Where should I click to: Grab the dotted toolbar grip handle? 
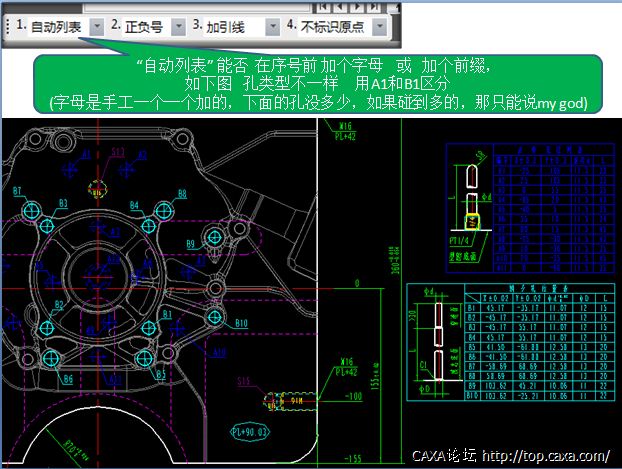click(x=8, y=26)
